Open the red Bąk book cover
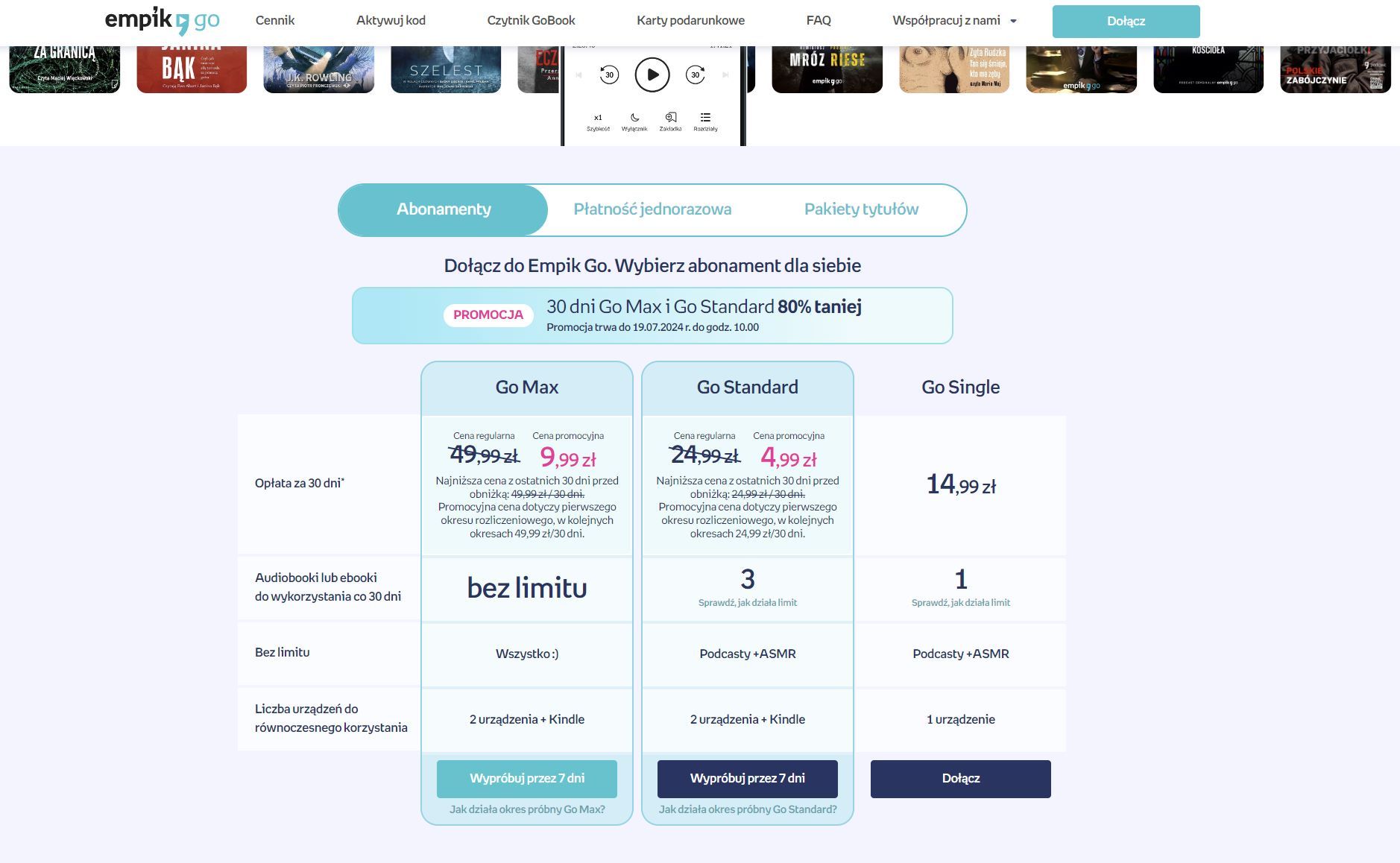Viewport: 1400px width, 863px height. tap(192, 69)
